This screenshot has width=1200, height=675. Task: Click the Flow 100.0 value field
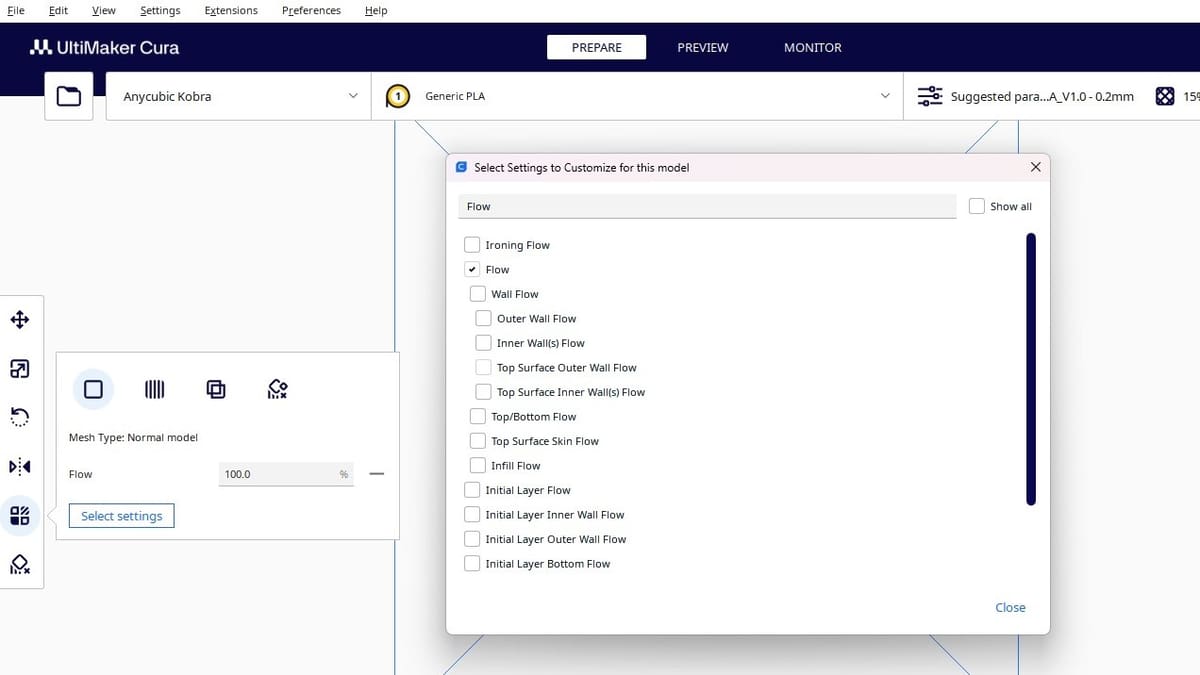[x=286, y=474]
